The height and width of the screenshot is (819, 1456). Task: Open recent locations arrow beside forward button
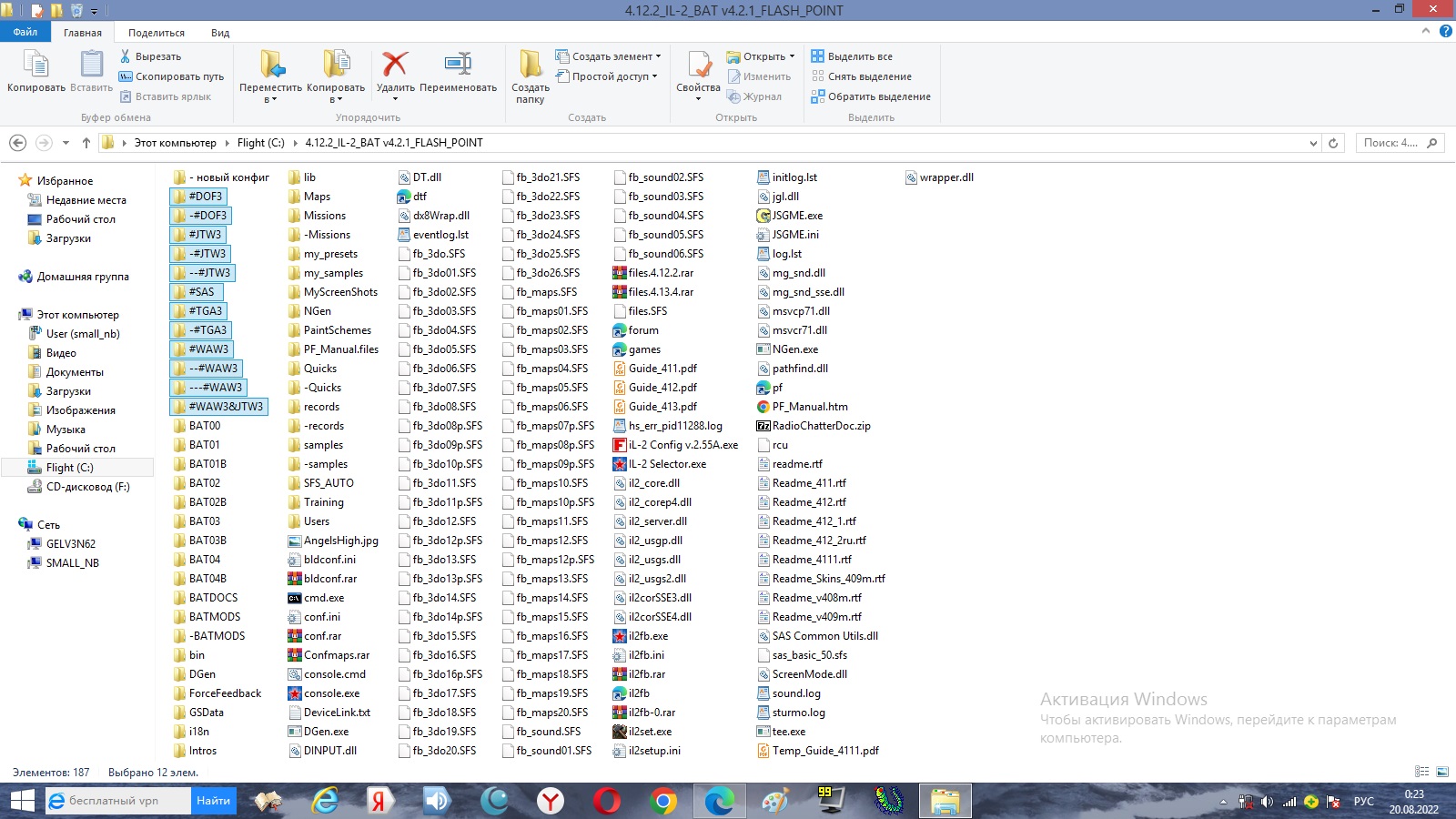[x=66, y=143]
